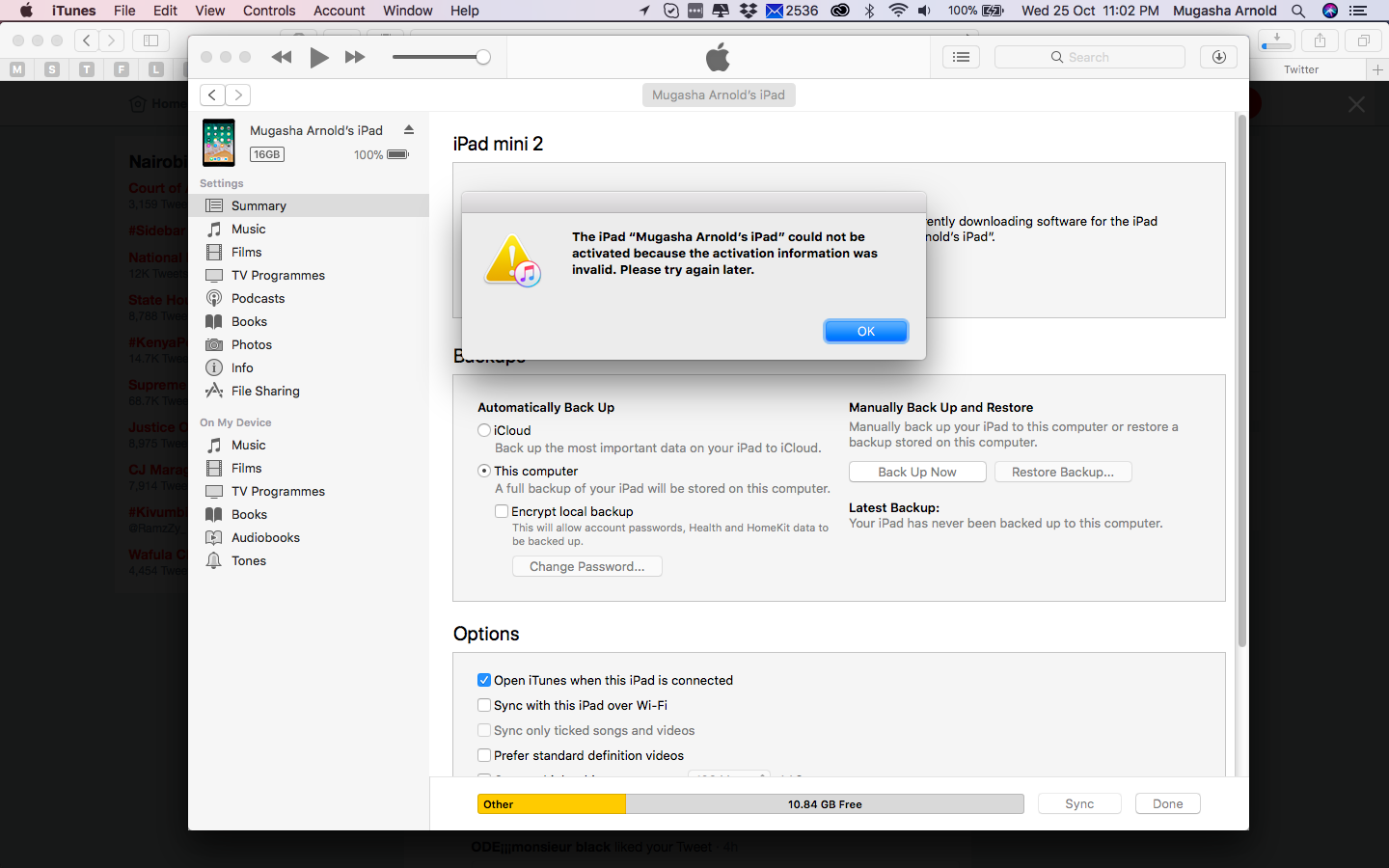1389x868 pixels.
Task: Click the share button in background browser window
Action: coord(1320,41)
